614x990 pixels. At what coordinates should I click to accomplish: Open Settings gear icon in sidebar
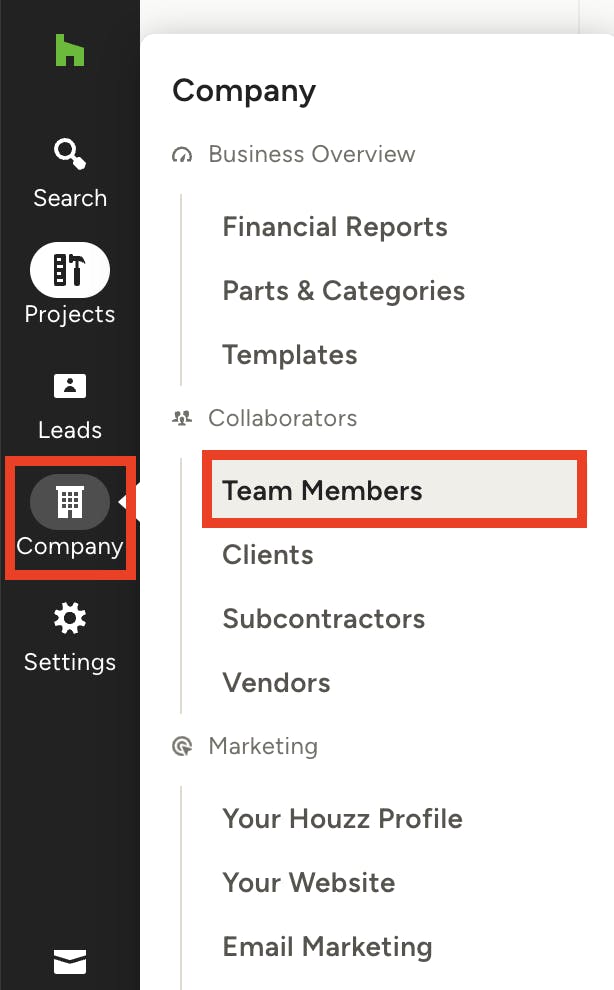pos(69,618)
